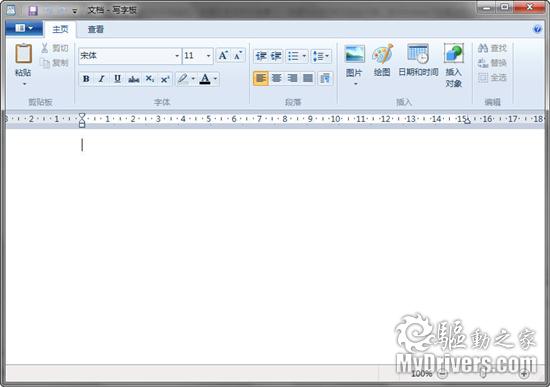Click the 插入对象 insert object icon
Screen dimensions: 550x387
point(453,65)
